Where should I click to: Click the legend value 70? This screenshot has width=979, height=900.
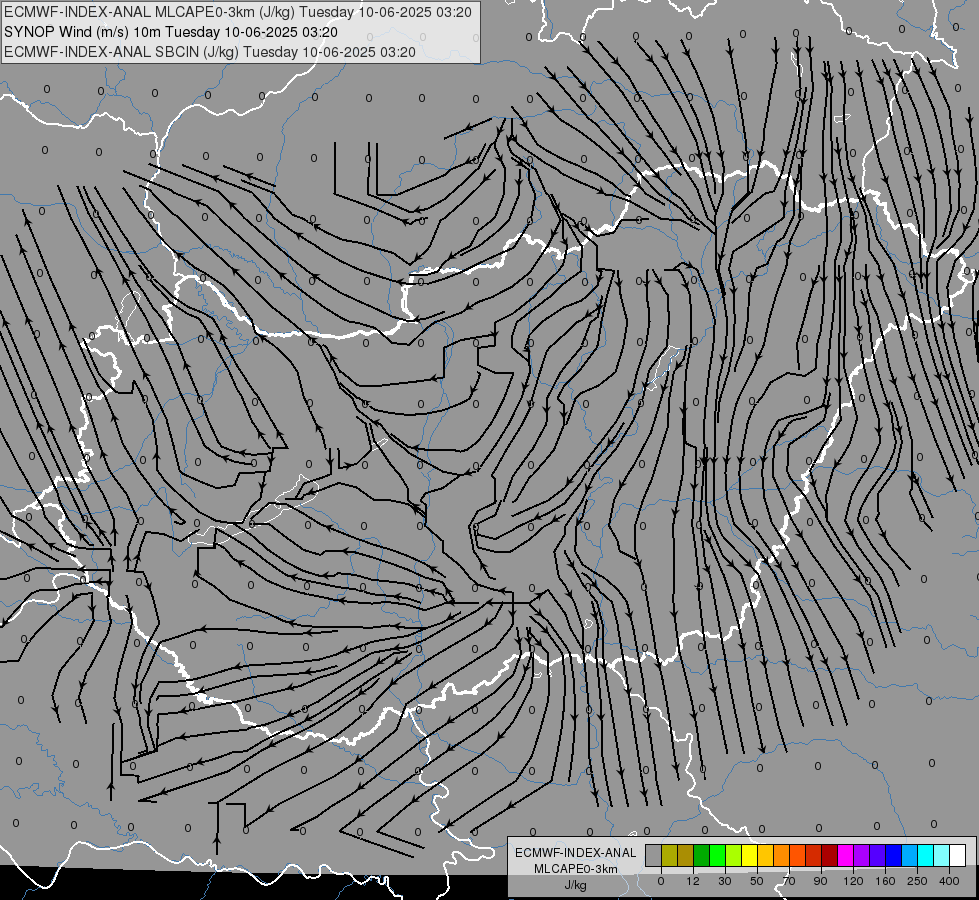(789, 881)
